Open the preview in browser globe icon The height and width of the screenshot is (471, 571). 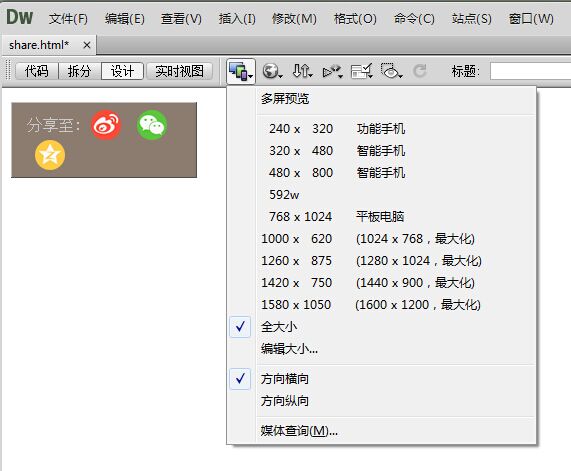tap(272, 71)
